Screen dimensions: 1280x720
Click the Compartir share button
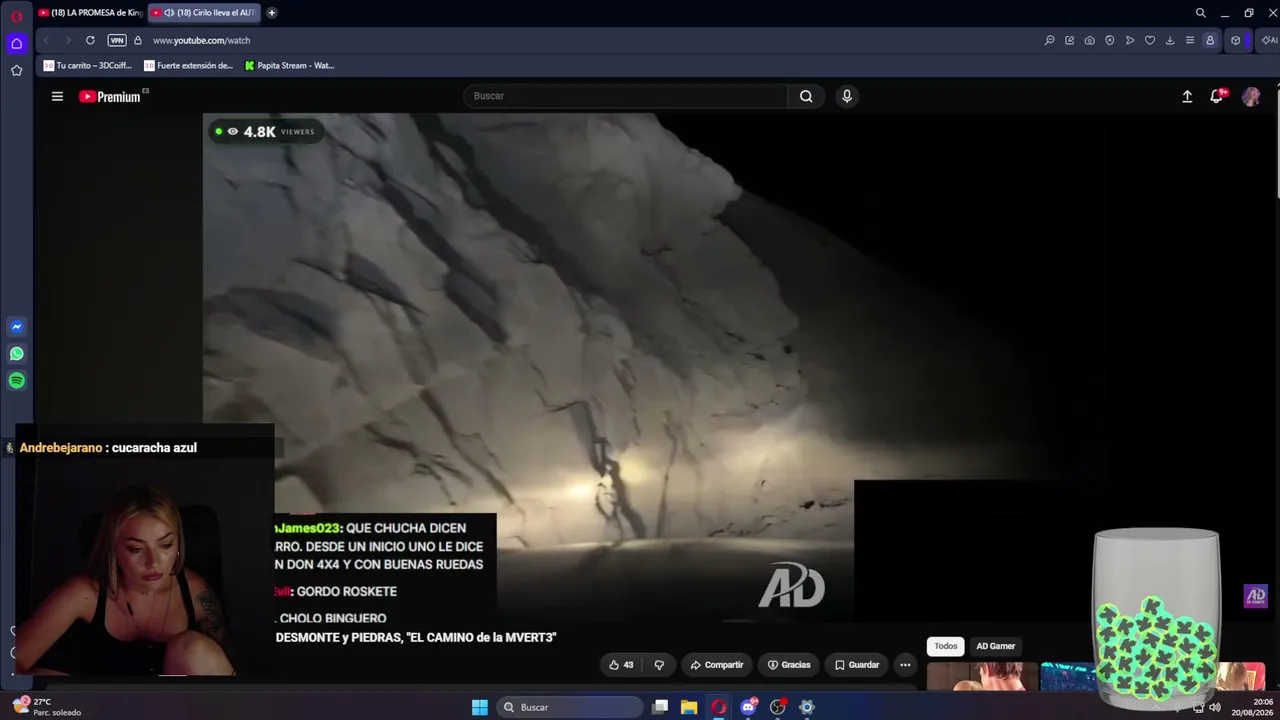717,665
